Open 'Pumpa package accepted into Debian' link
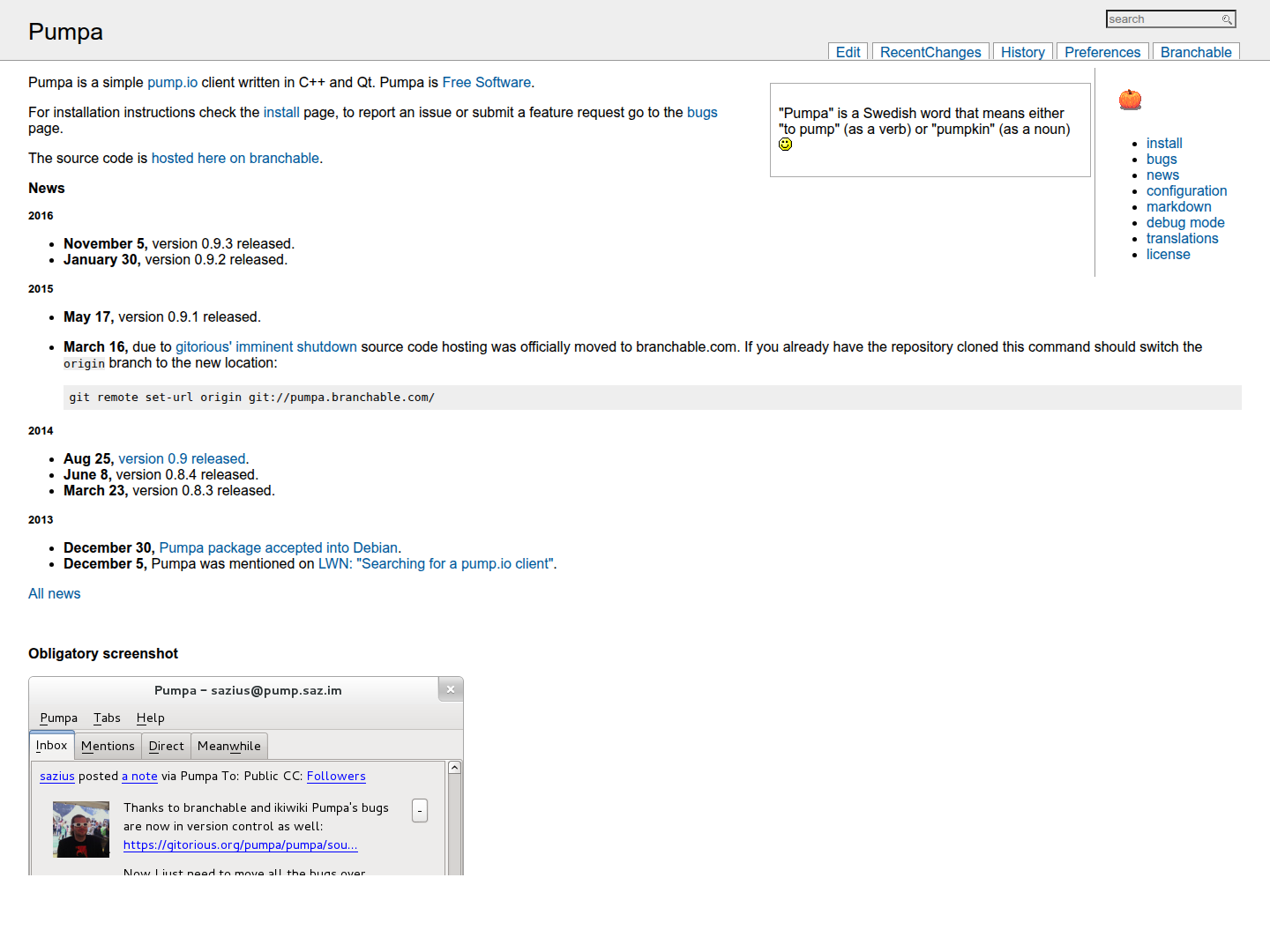 (x=278, y=547)
